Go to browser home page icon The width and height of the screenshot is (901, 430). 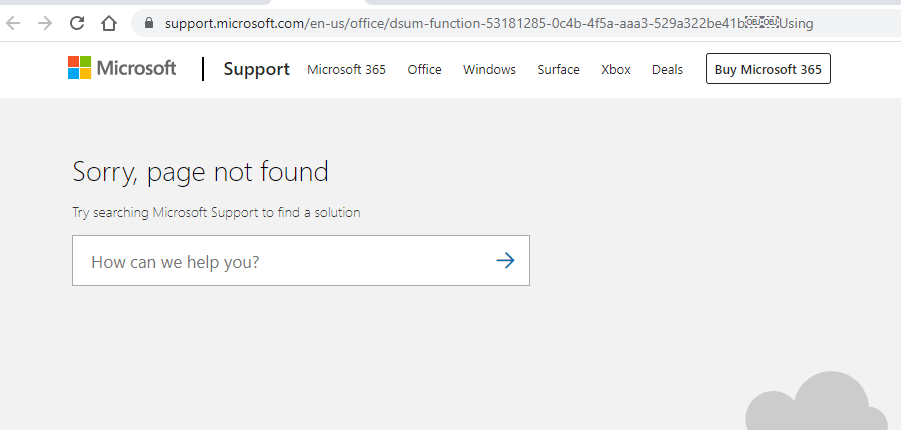[x=109, y=23]
